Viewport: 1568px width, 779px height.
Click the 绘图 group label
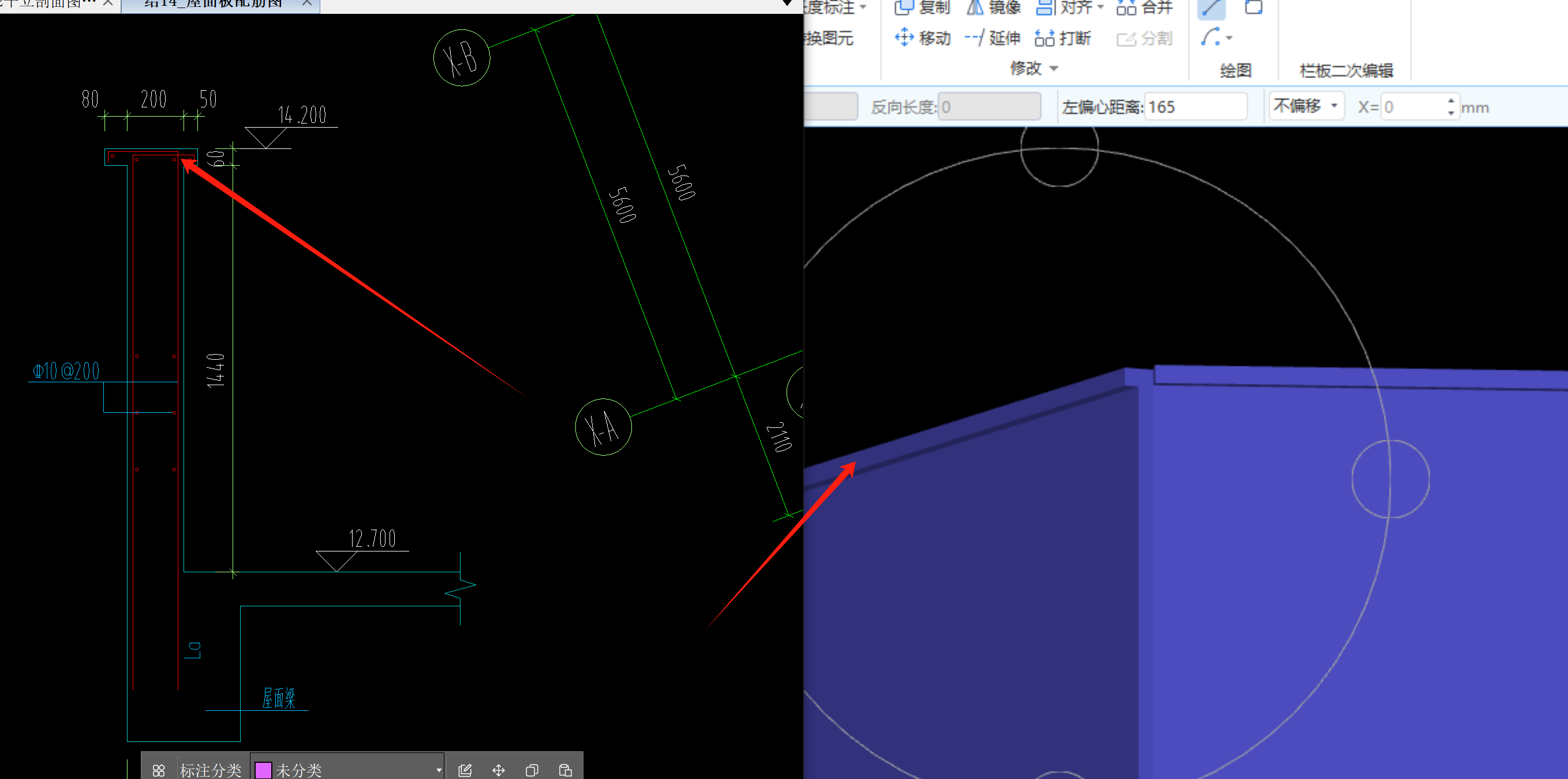click(x=1235, y=70)
